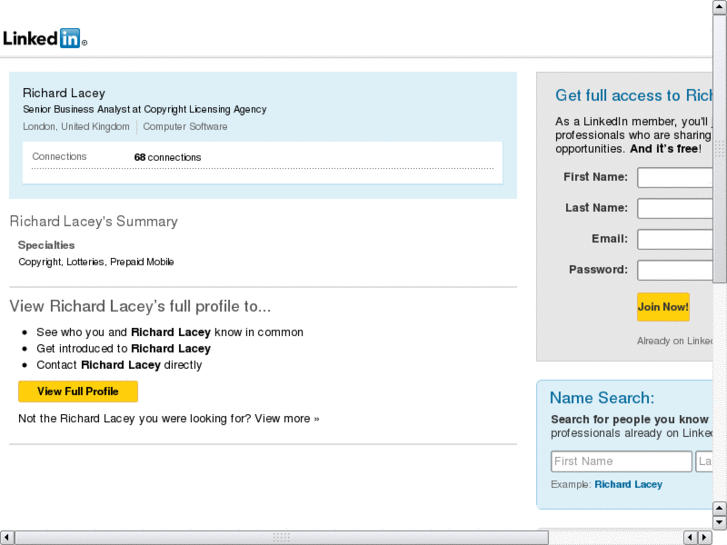Viewport: 727px width, 545px height.
Task: Click the horizontal scrollbar thumb
Action: 280,537
